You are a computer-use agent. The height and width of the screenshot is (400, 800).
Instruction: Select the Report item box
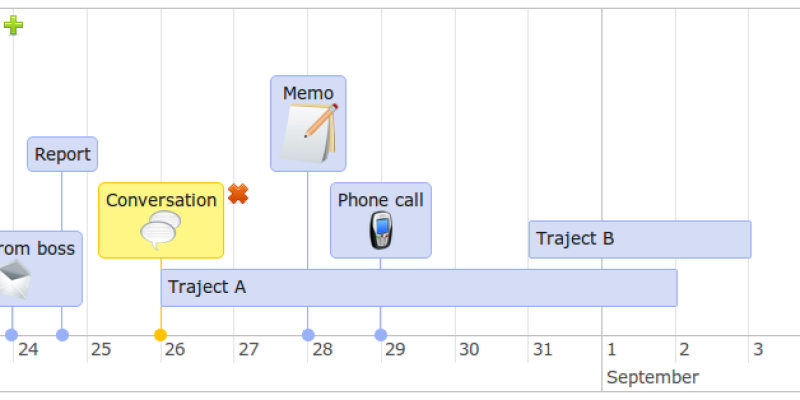(62, 154)
